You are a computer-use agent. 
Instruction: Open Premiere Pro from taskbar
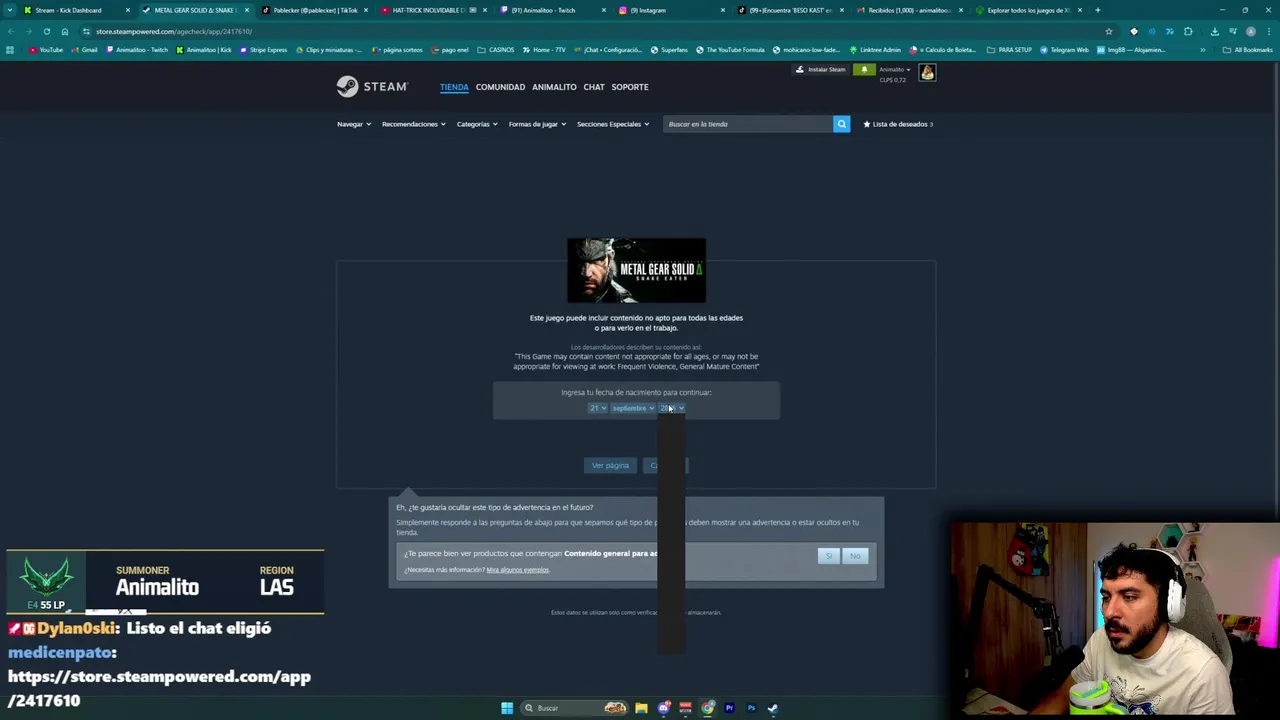click(x=729, y=708)
